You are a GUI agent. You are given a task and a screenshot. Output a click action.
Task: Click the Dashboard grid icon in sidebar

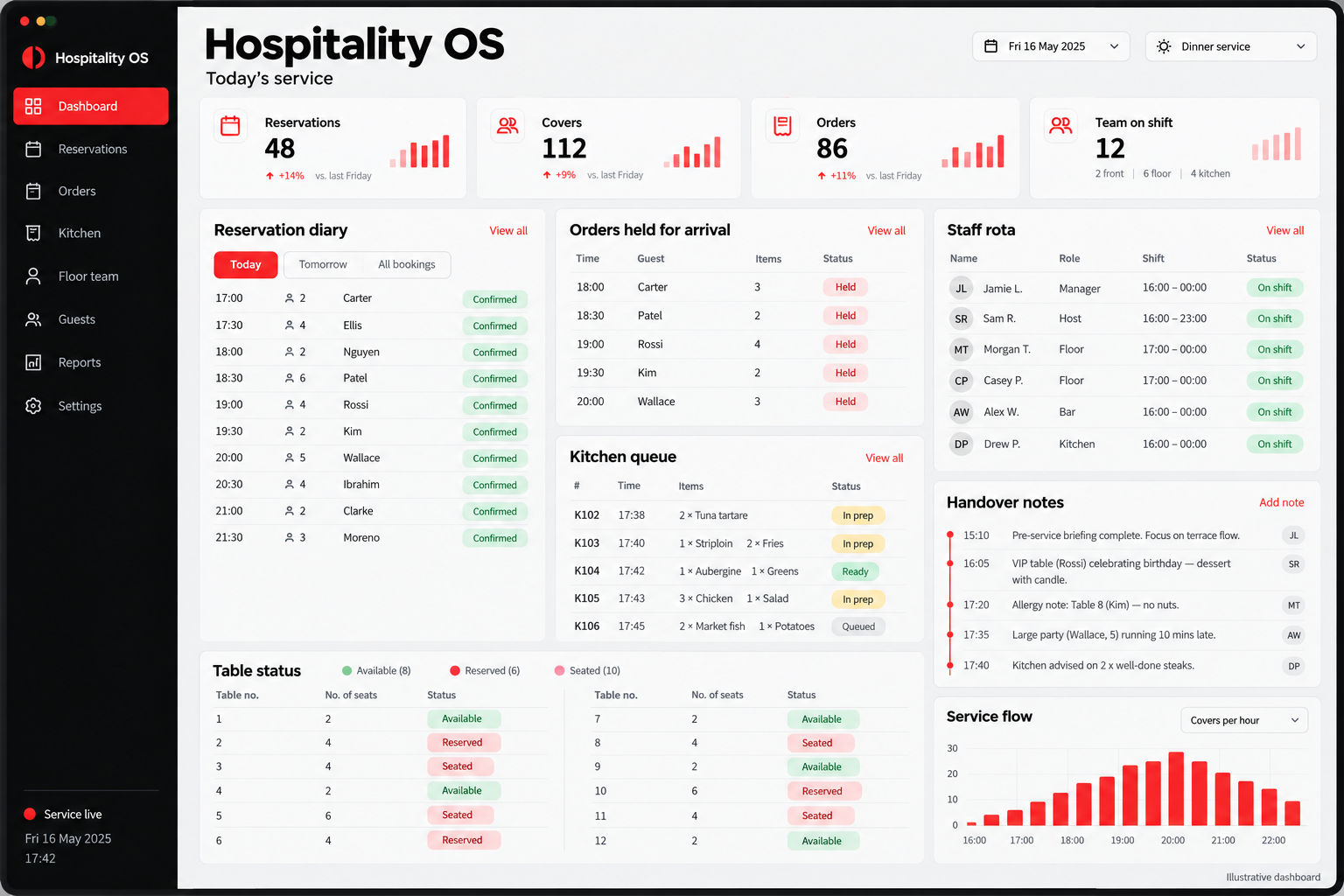click(33, 106)
